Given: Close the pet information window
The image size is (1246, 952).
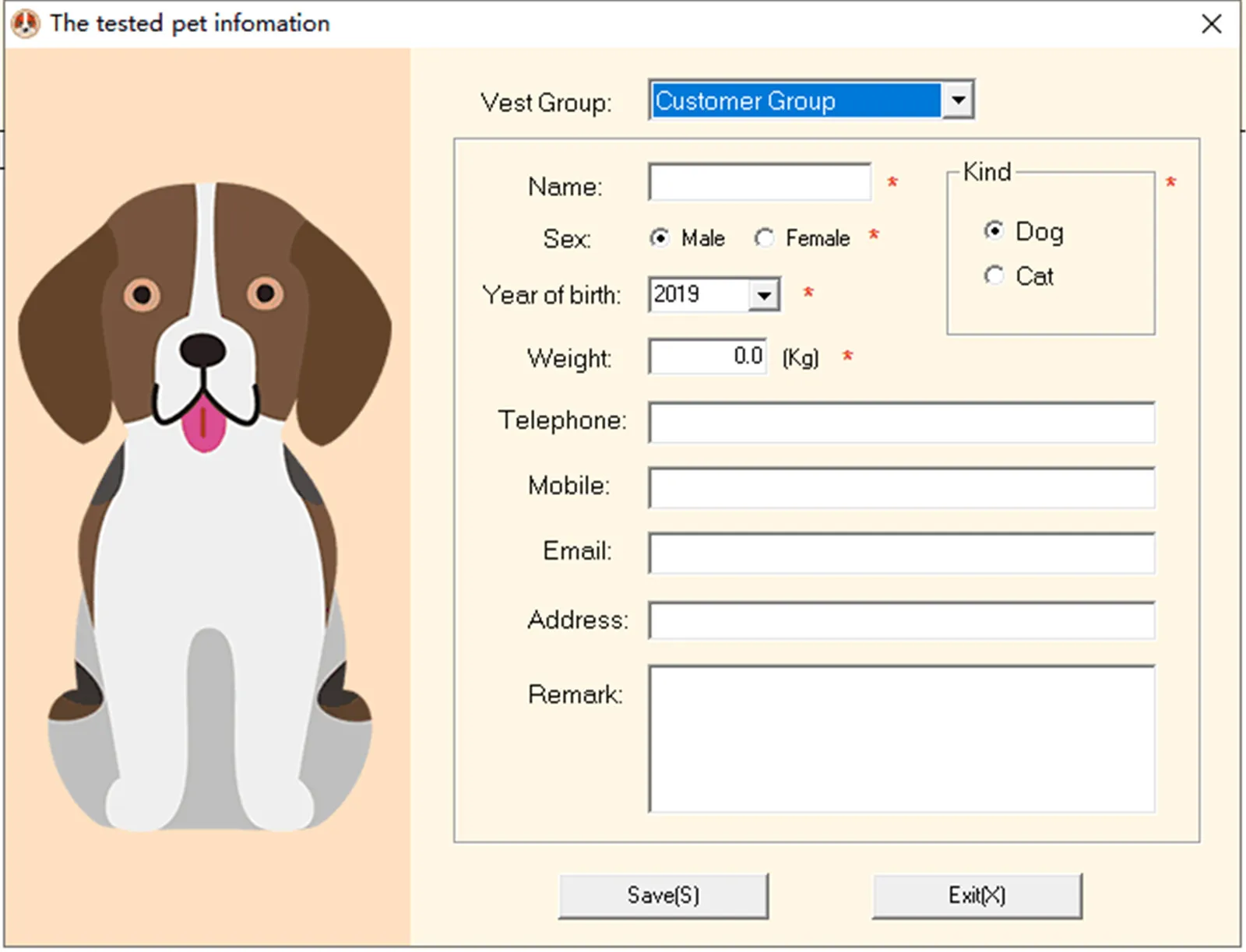Looking at the screenshot, I should click(1212, 24).
